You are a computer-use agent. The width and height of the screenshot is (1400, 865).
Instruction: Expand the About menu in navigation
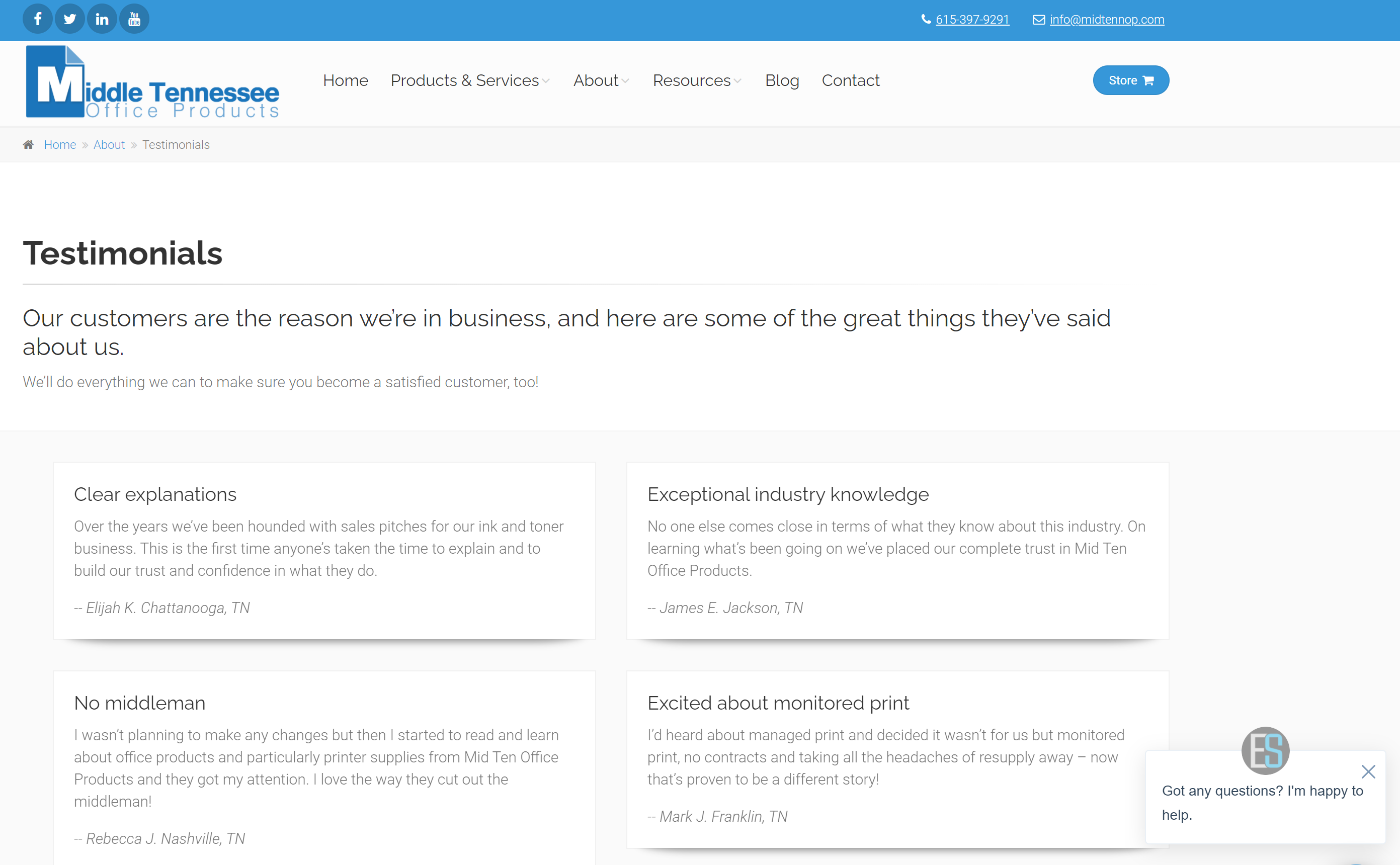pyautogui.click(x=601, y=80)
